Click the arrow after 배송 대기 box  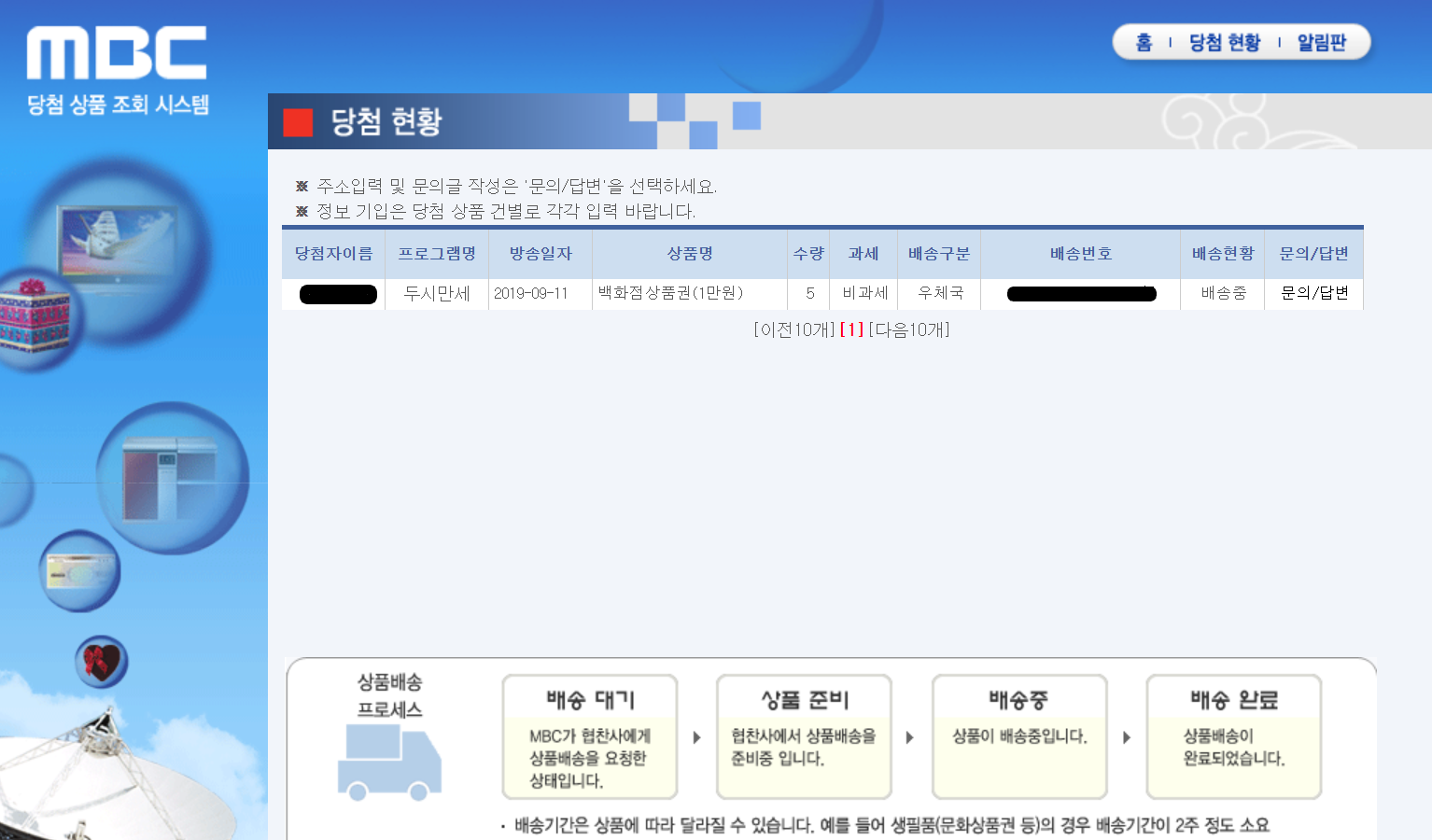(x=696, y=737)
